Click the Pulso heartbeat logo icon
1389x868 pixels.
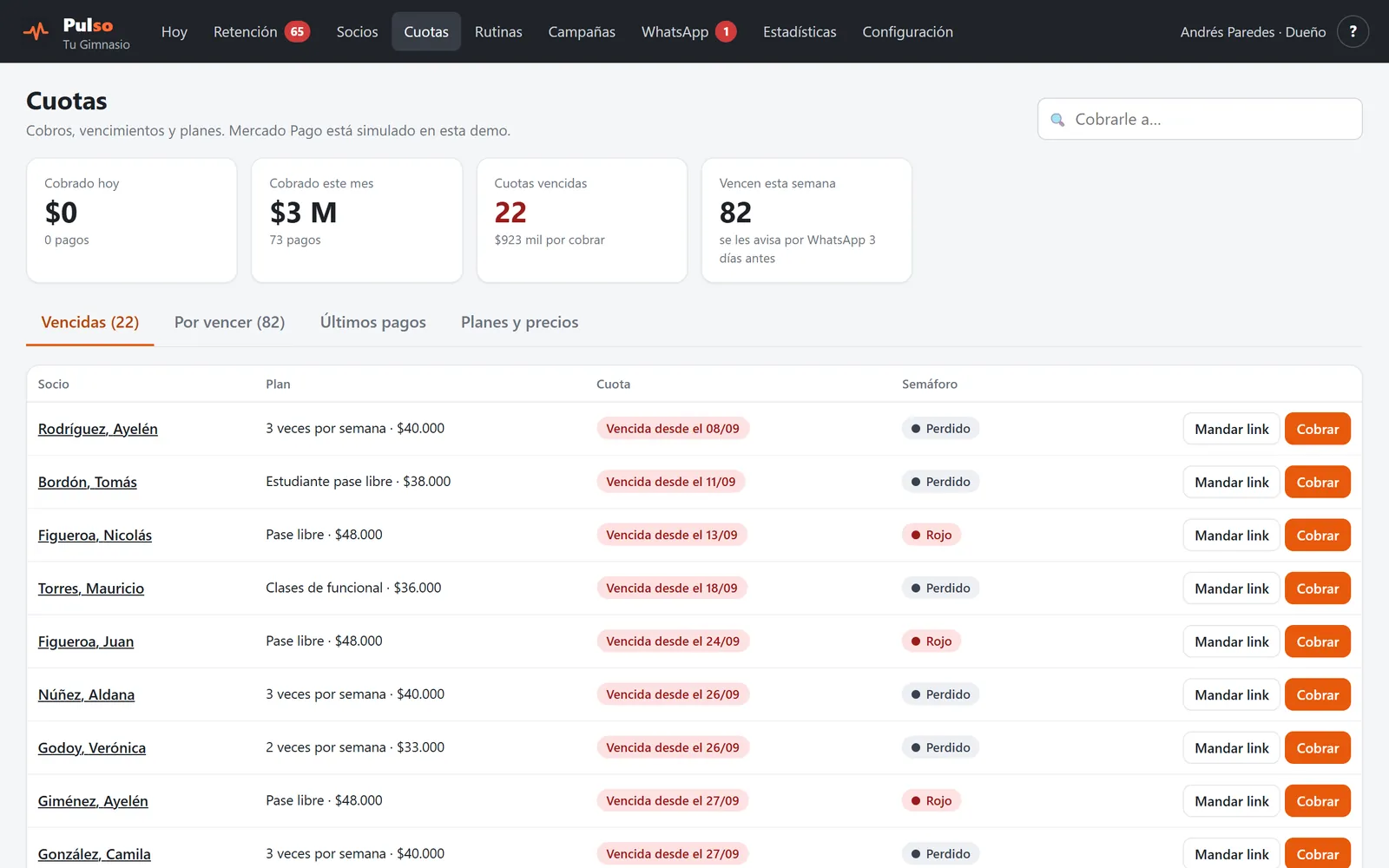click(x=36, y=32)
